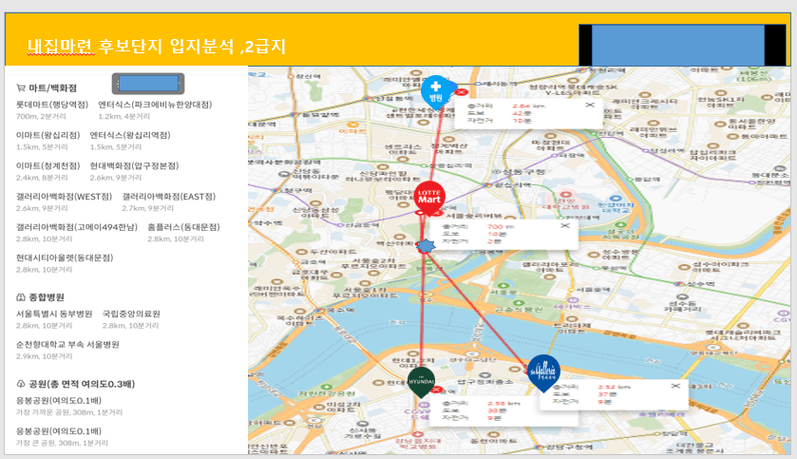Select 현대백화점(압구정본점) entry
This screenshot has height=459, width=797.
[134, 166]
